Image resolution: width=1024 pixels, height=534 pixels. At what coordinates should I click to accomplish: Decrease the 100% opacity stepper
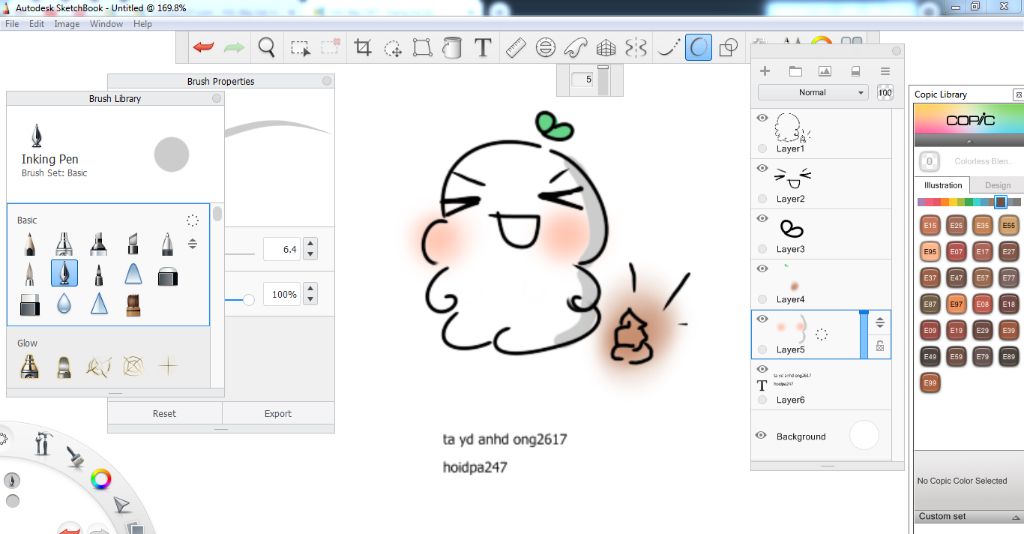pos(311,299)
